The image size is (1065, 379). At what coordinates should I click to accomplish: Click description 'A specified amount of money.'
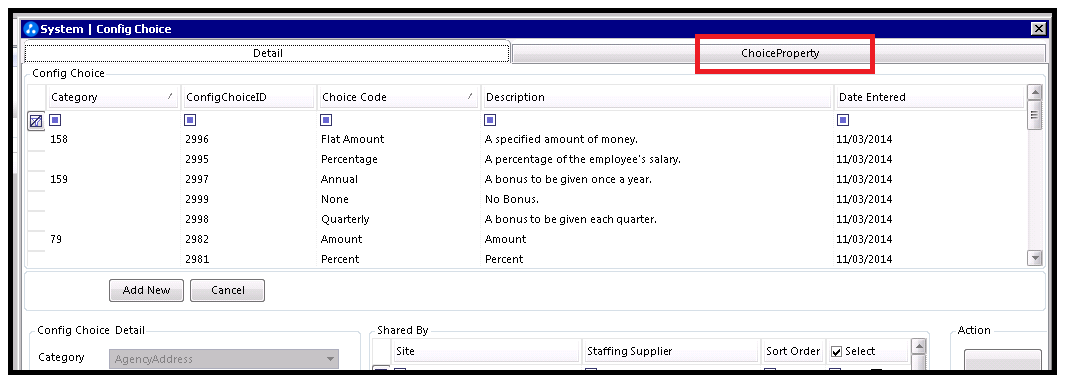561,139
